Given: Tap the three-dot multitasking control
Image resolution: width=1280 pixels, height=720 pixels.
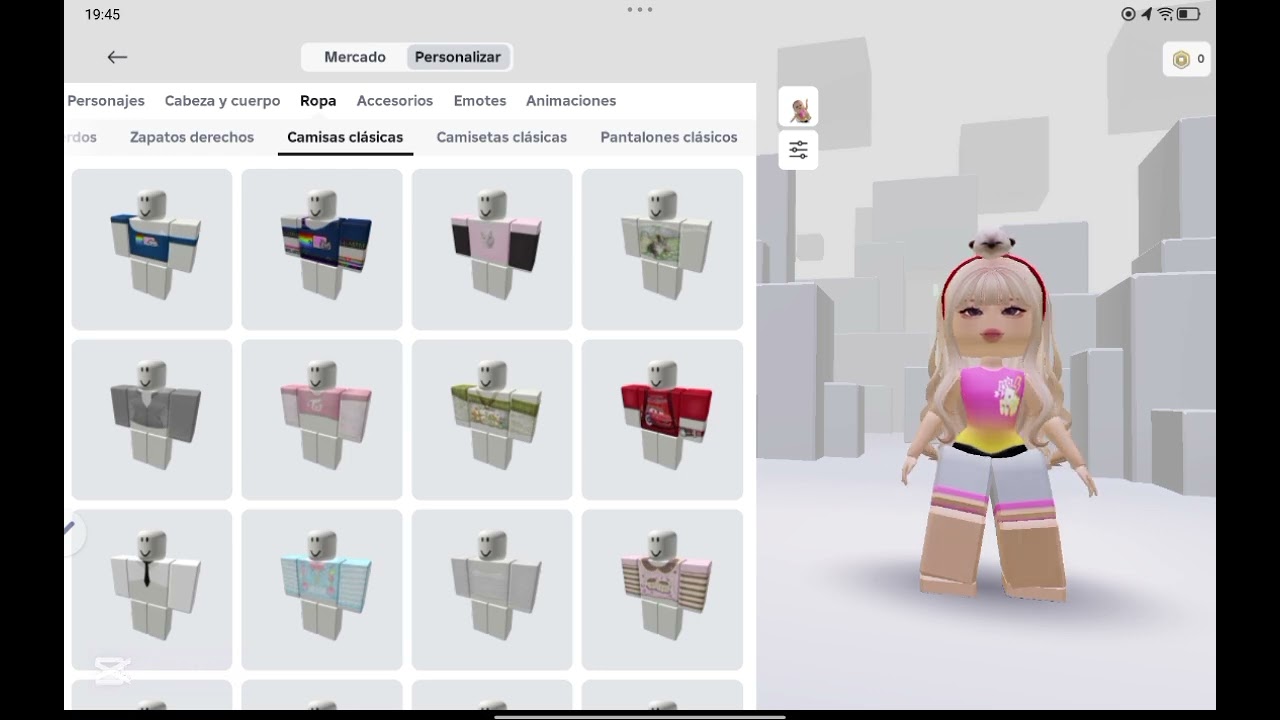Looking at the screenshot, I should pos(639,10).
